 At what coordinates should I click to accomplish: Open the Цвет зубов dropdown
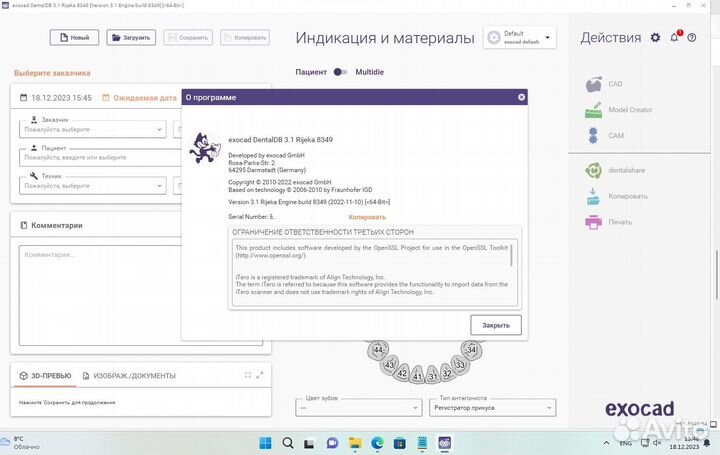point(357,409)
